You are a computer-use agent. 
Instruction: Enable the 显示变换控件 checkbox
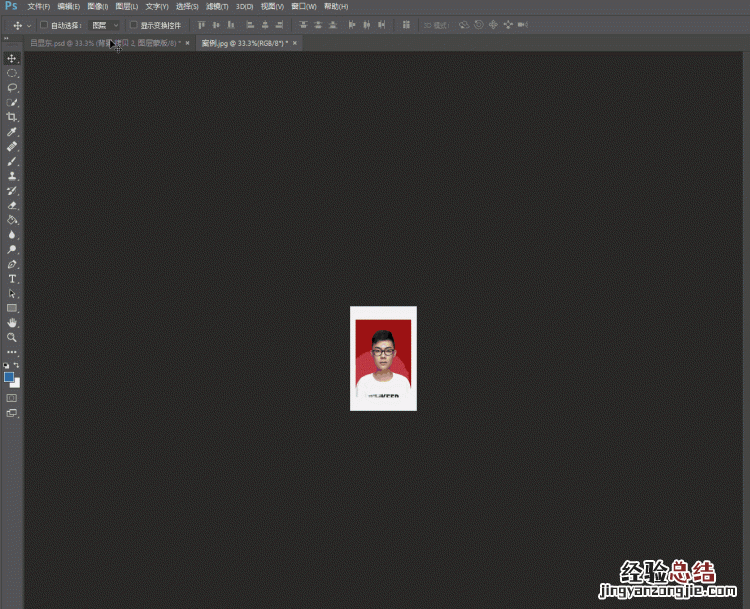coord(133,24)
